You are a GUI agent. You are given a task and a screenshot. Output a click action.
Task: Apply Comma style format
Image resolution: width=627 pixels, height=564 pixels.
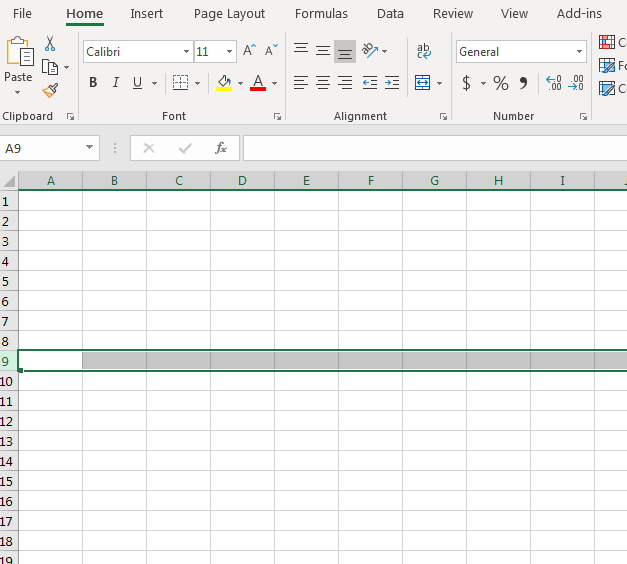pyautogui.click(x=523, y=83)
